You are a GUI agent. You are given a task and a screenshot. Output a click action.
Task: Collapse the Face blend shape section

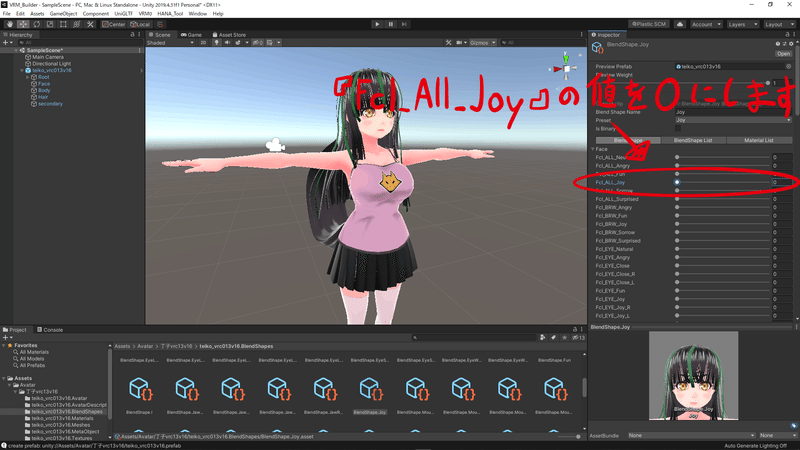(x=593, y=149)
